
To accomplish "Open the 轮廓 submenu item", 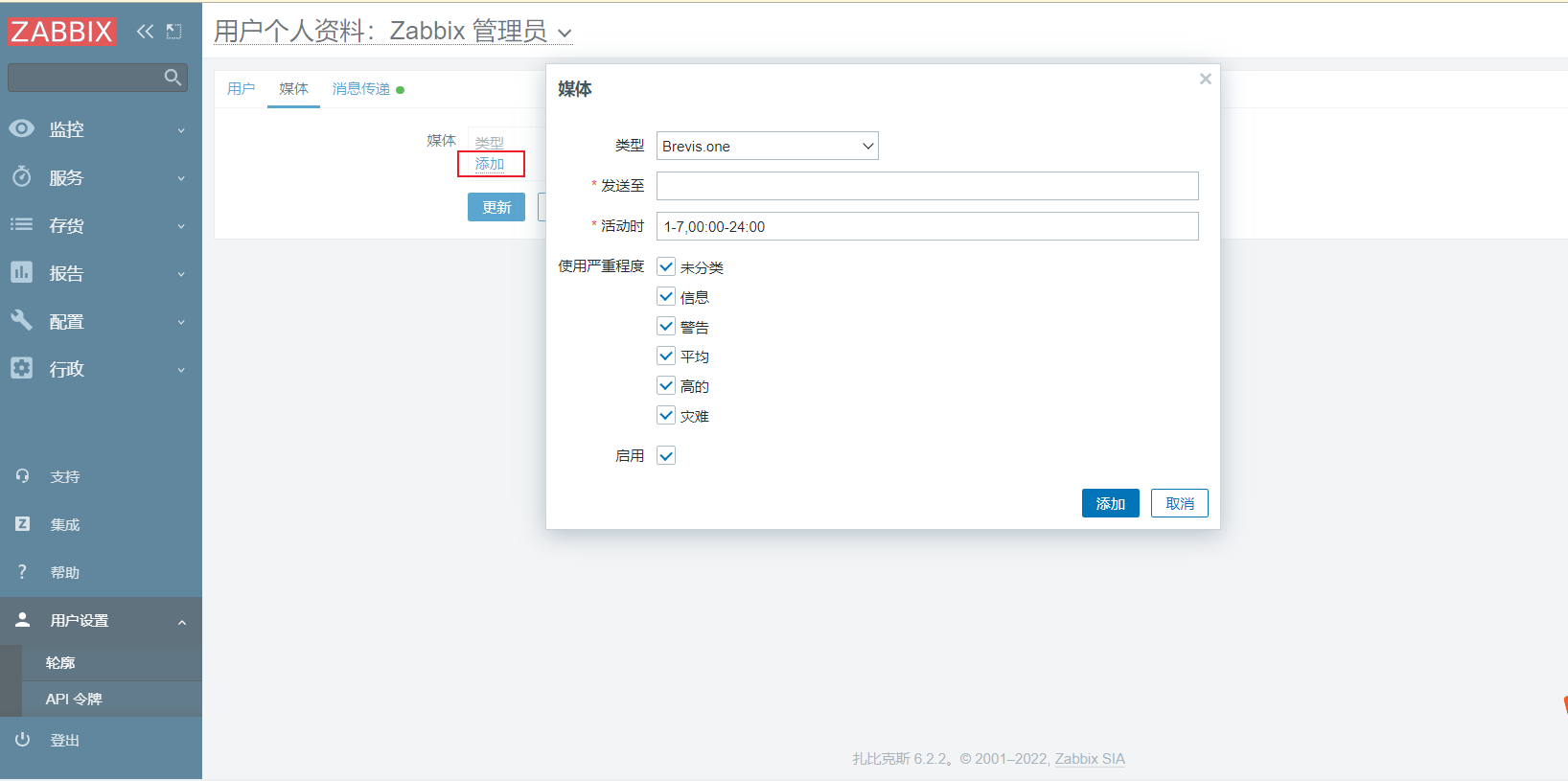I will click(x=60, y=662).
